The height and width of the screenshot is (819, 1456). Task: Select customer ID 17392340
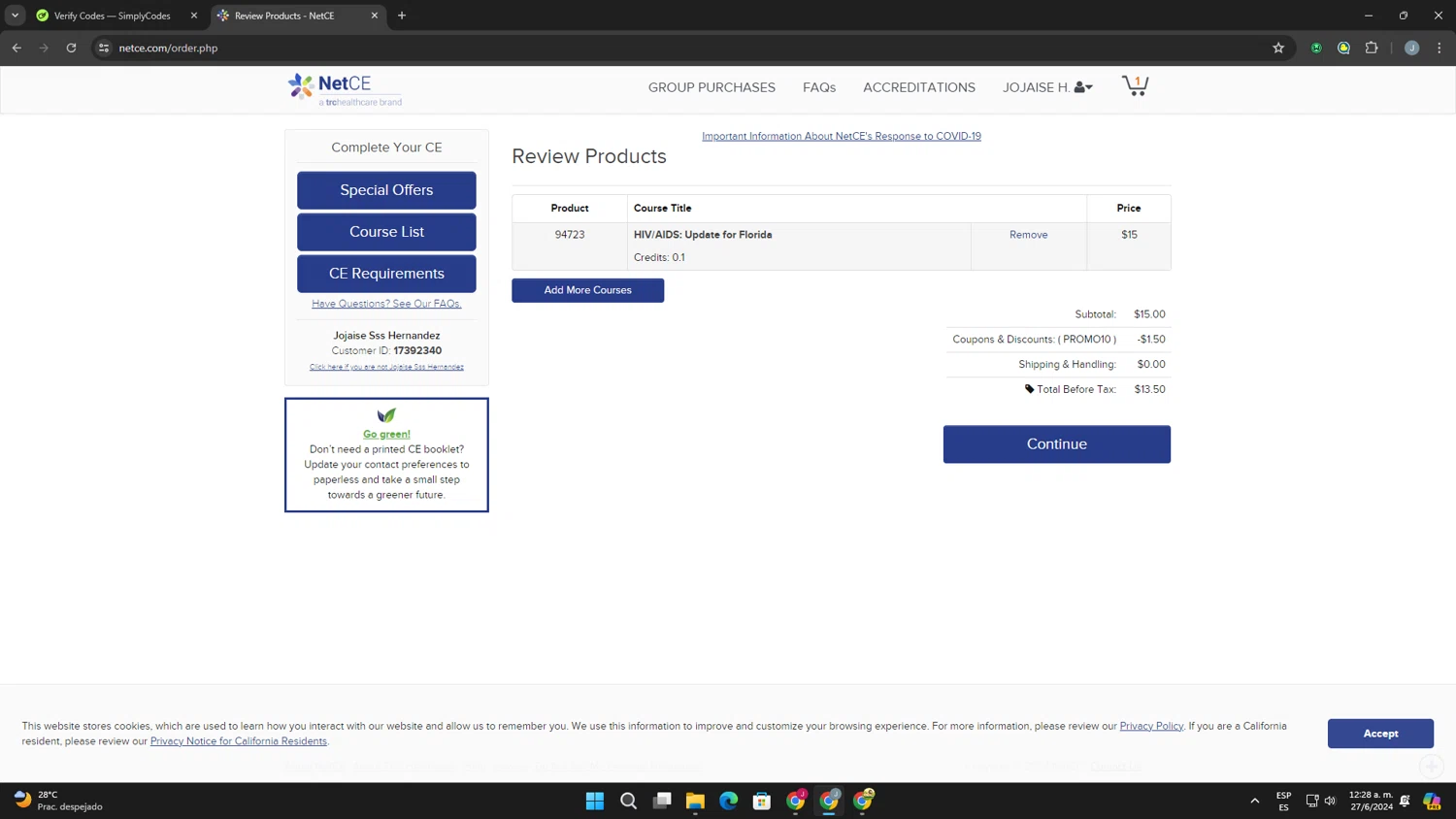tap(417, 350)
